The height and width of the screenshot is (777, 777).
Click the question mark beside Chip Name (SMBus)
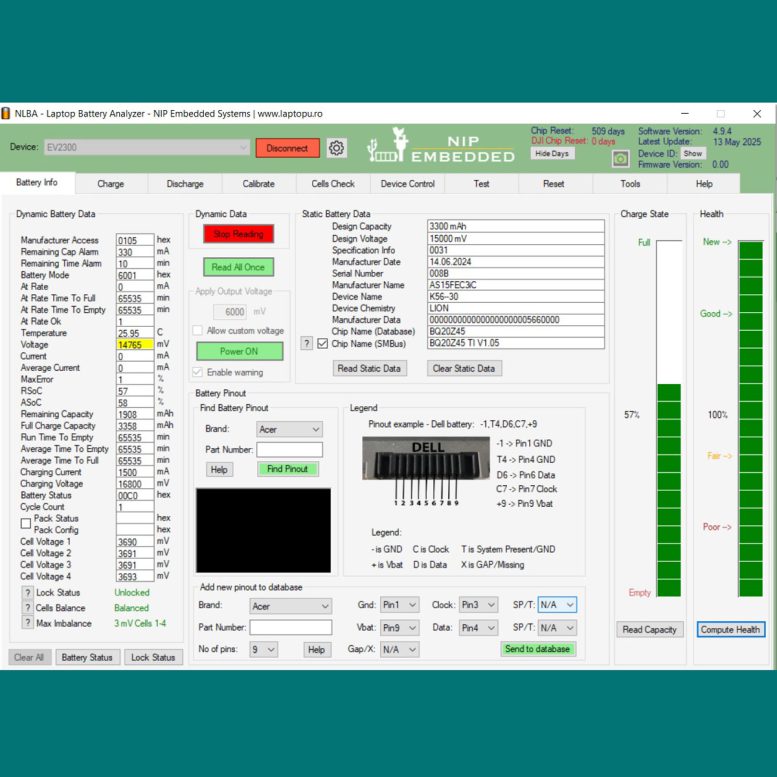[x=307, y=343]
